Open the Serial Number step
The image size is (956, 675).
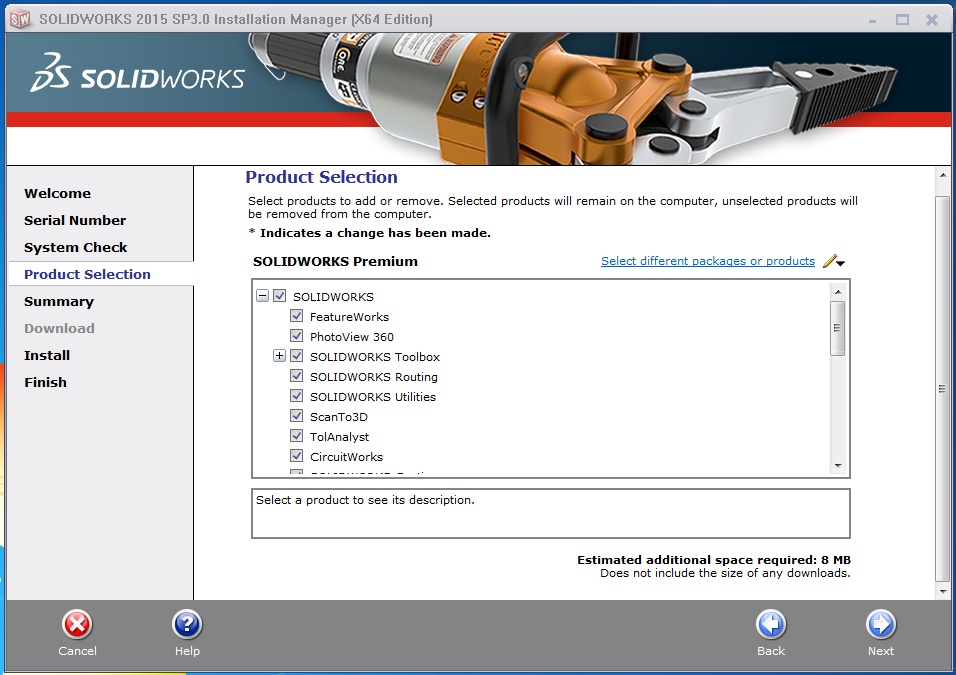(x=75, y=220)
